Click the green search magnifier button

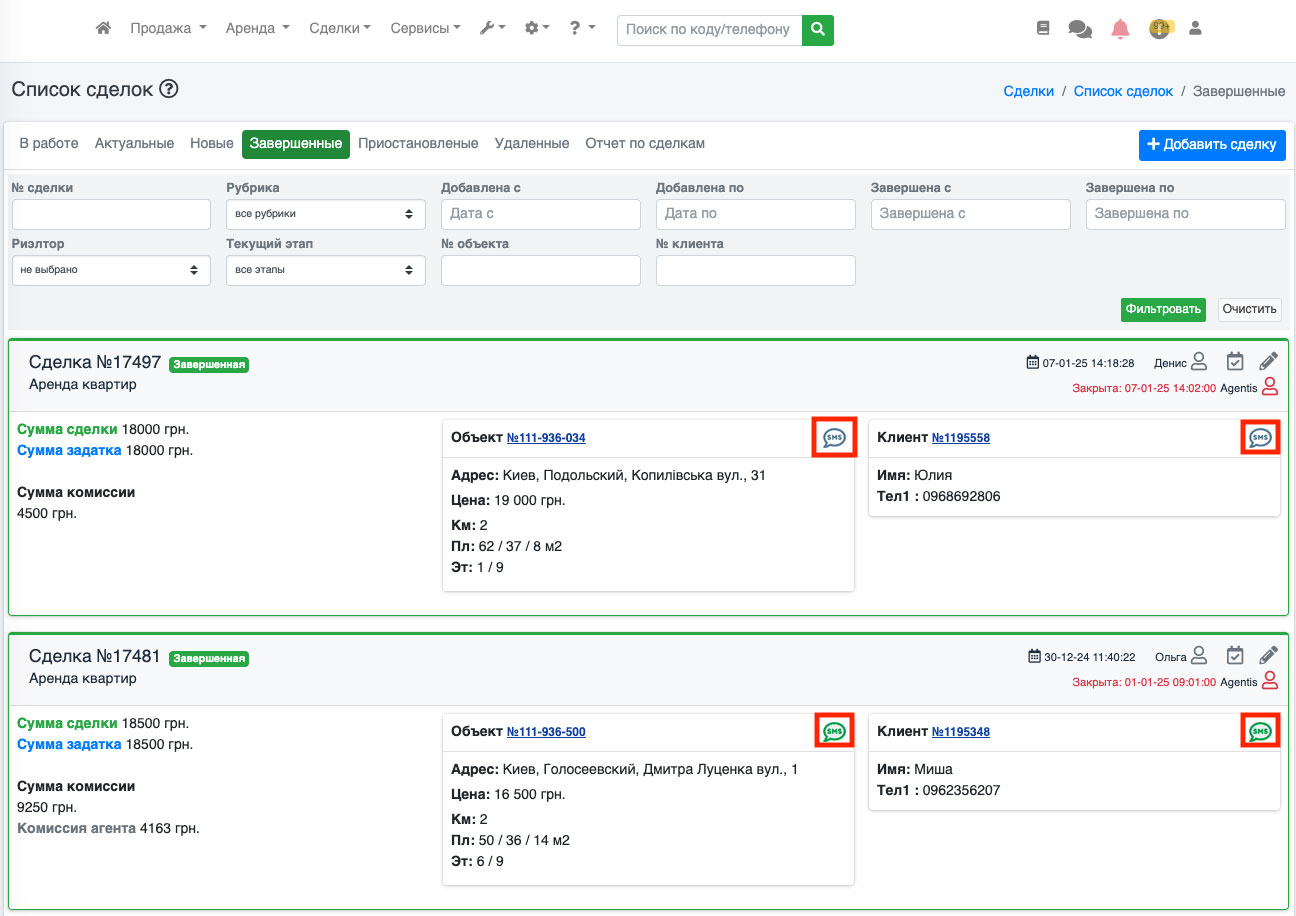pos(817,30)
